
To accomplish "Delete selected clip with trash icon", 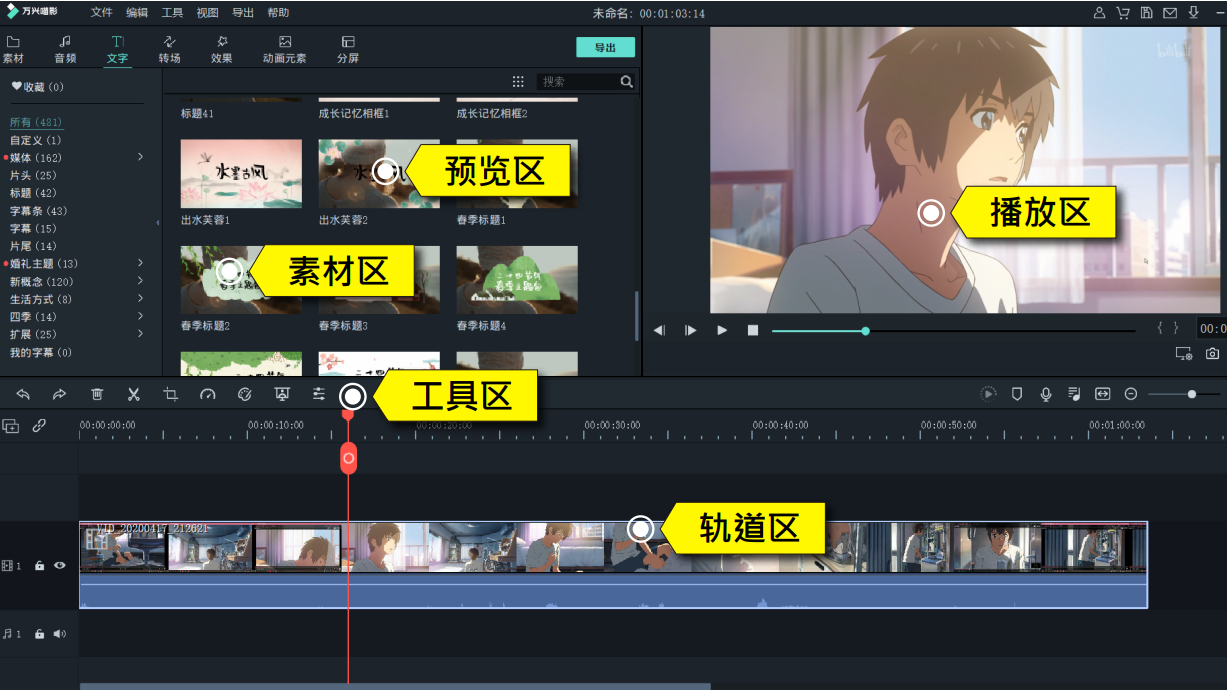I will pyautogui.click(x=97, y=394).
